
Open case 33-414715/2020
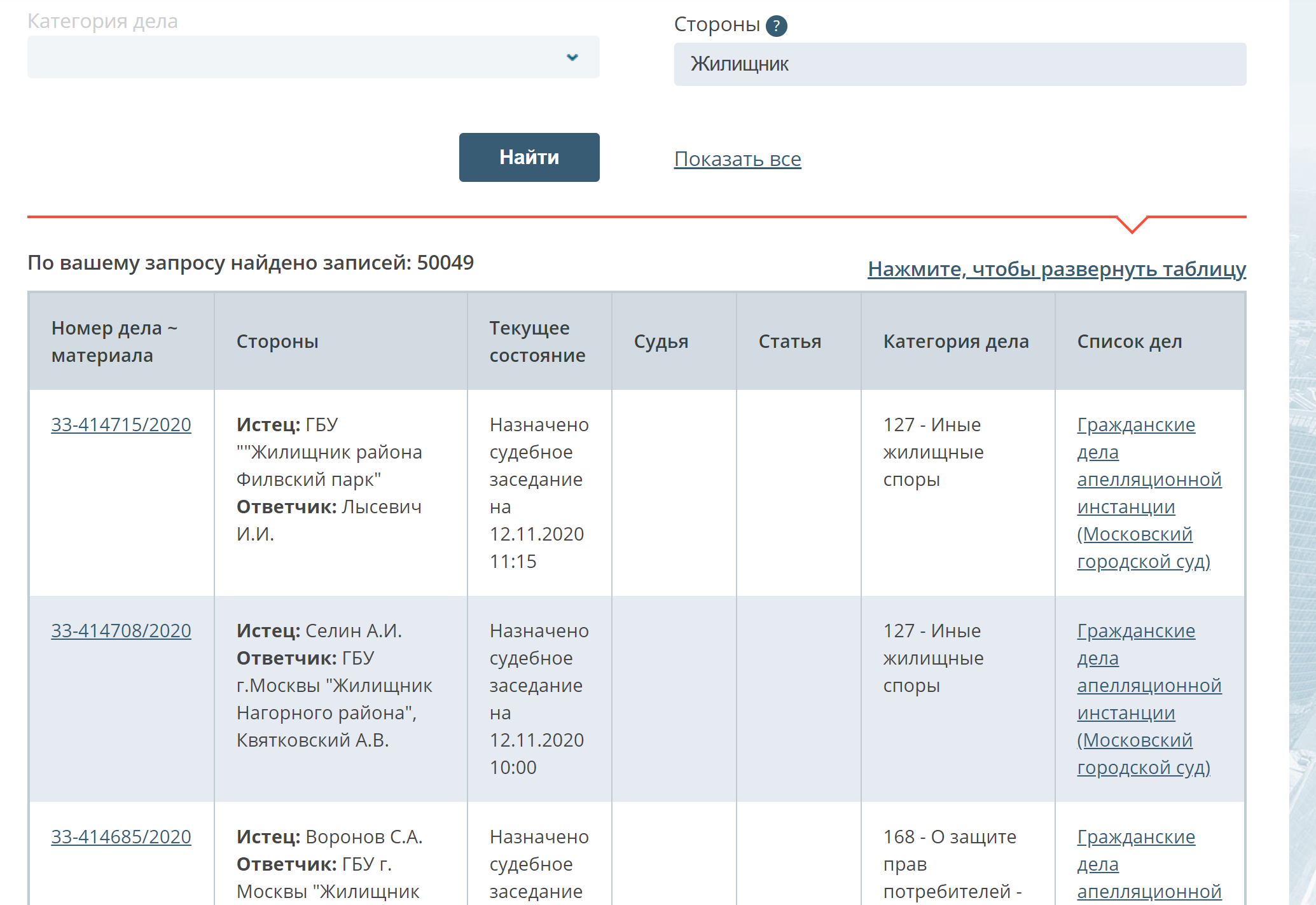pyautogui.click(x=121, y=424)
